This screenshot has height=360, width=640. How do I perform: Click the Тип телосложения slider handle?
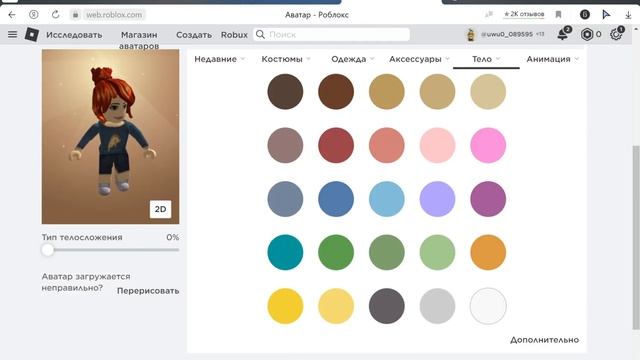47,249
